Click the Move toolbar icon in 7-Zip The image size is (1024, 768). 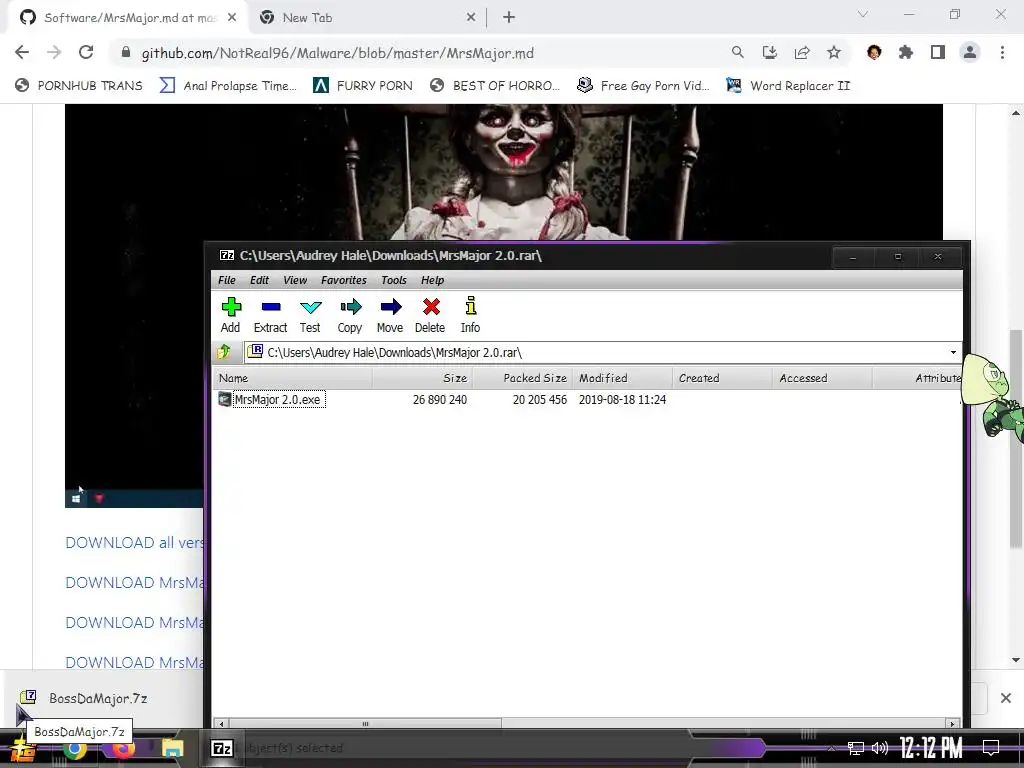390,315
